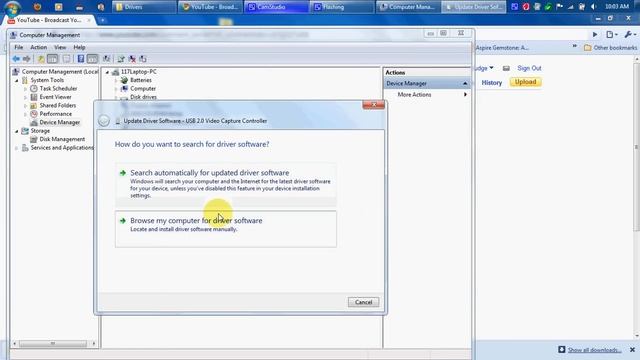Switch to CamStudio taskbar window
640x360 pixels.
pyautogui.click(x=276, y=7)
